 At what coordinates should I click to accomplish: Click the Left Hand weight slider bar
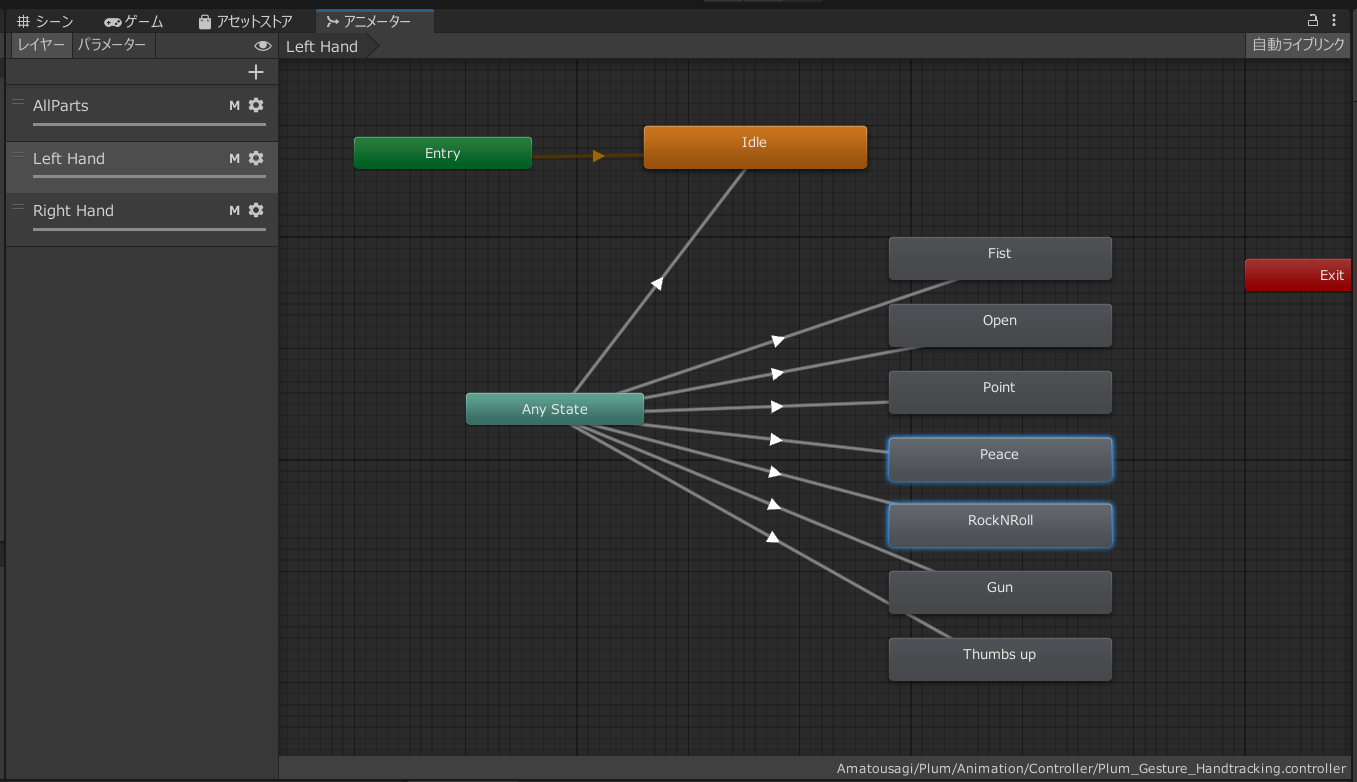pos(149,177)
